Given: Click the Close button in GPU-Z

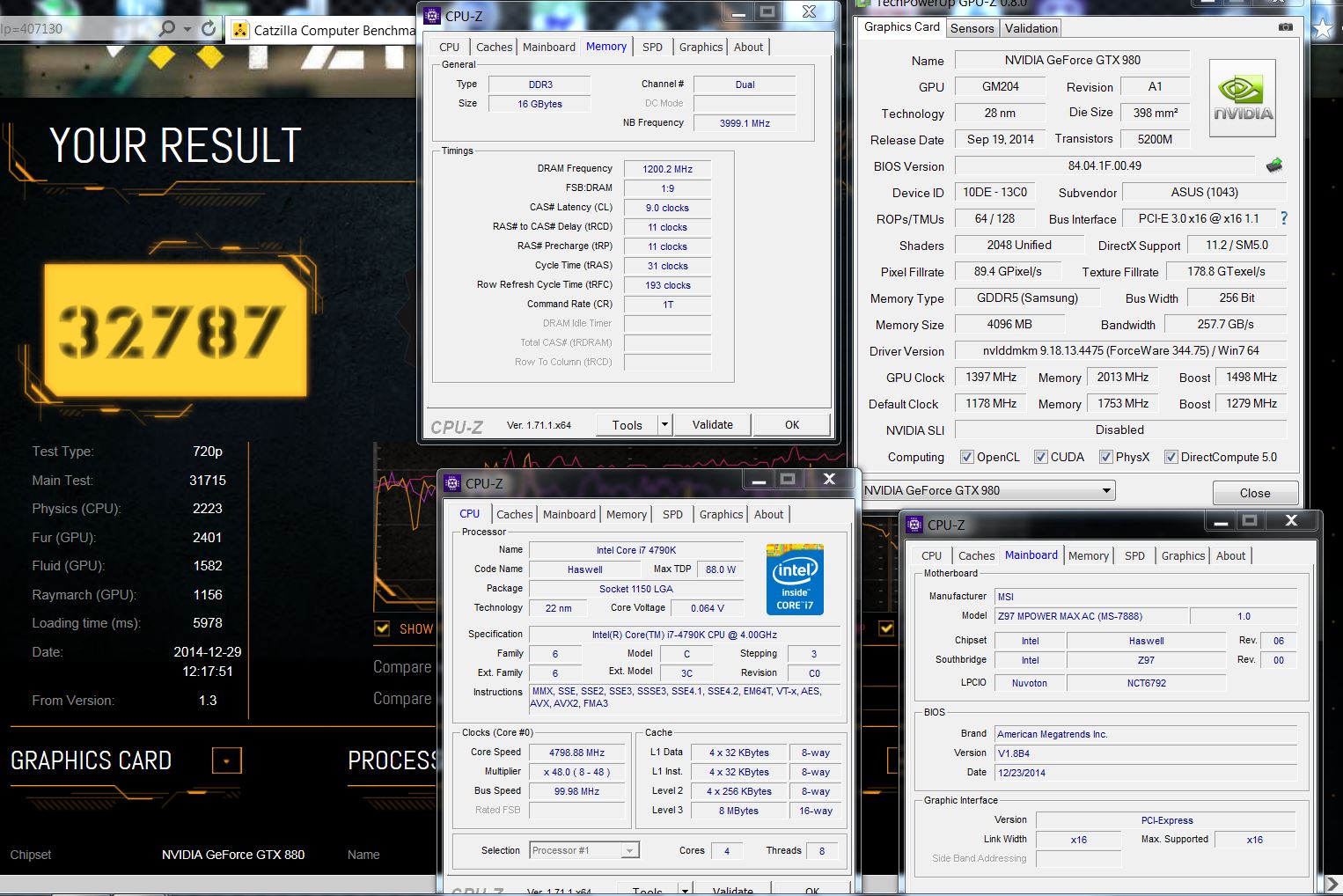Looking at the screenshot, I should click(x=1254, y=492).
